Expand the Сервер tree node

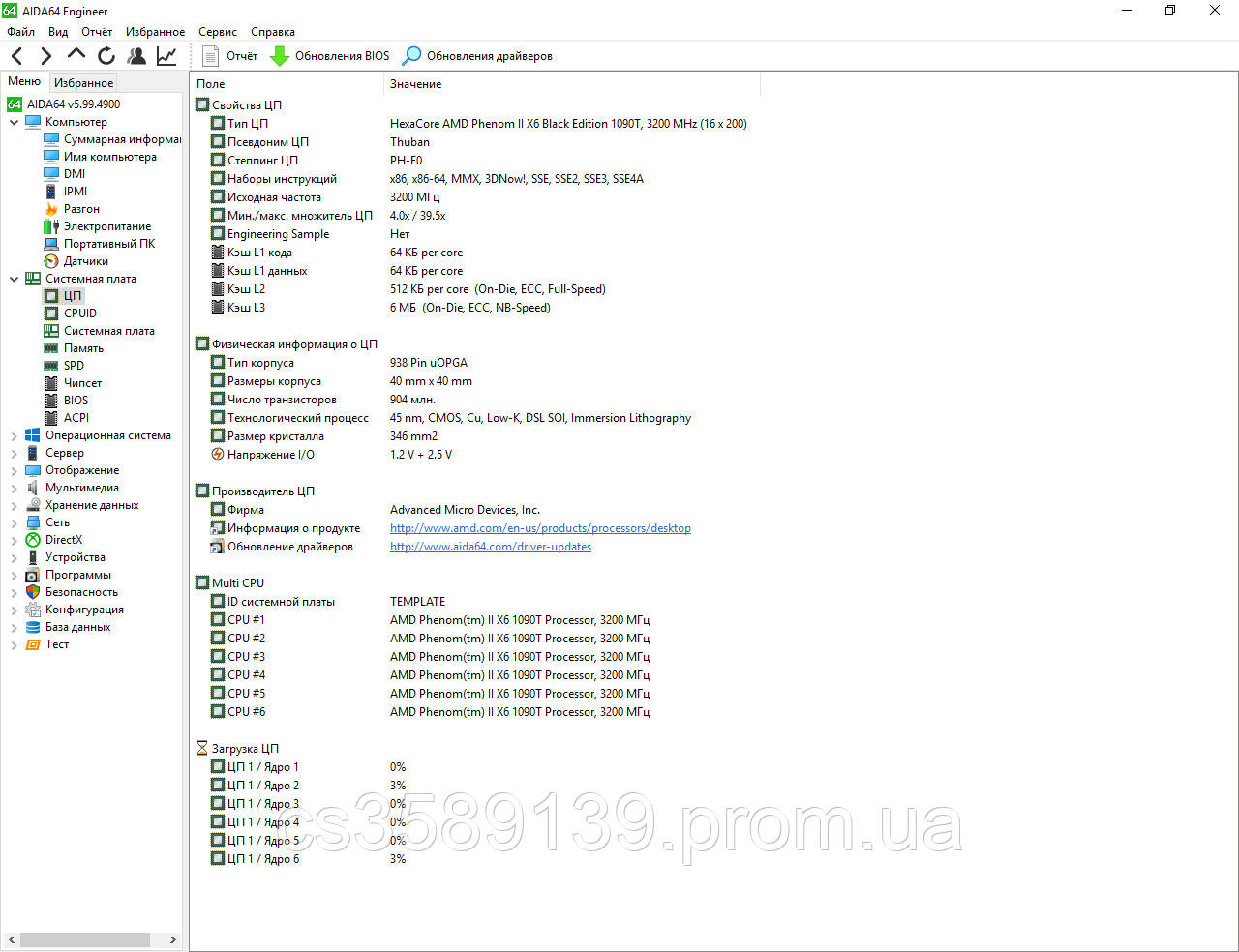click(x=14, y=453)
